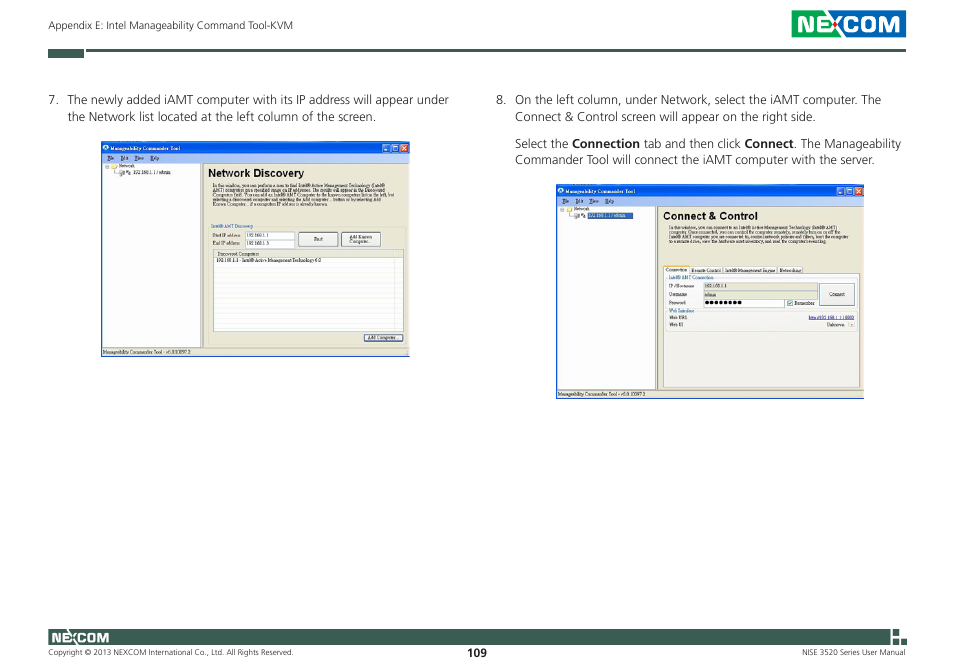Click Network folder icon in Connect & Control window
The width and height of the screenshot is (954, 672).
coord(569,209)
